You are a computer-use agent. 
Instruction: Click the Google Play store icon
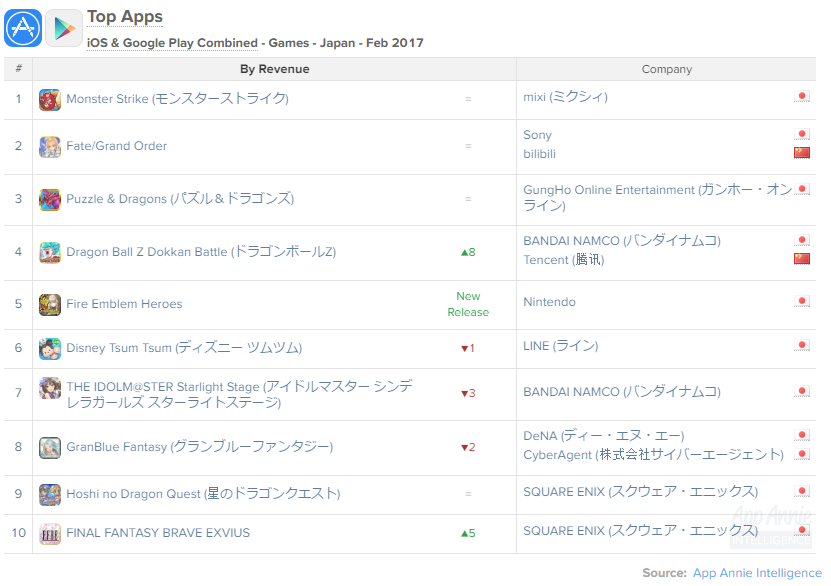pyautogui.click(x=63, y=28)
